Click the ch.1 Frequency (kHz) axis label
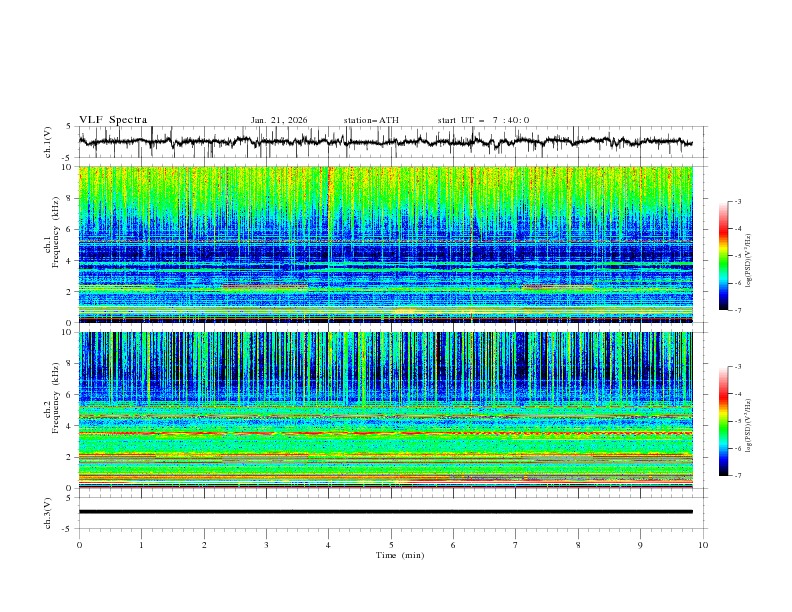 tap(51, 244)
